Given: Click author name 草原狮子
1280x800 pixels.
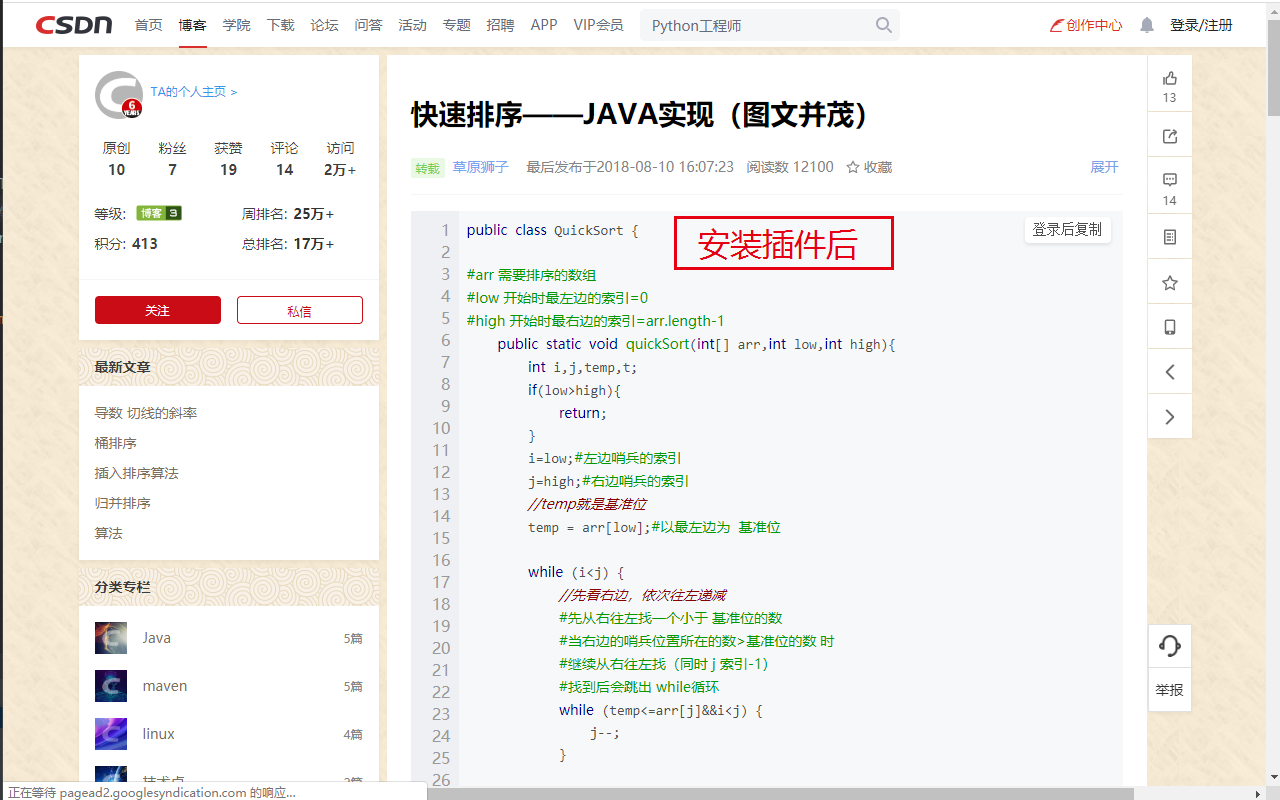Looking at the screenshot, I should tap(481, 167).
